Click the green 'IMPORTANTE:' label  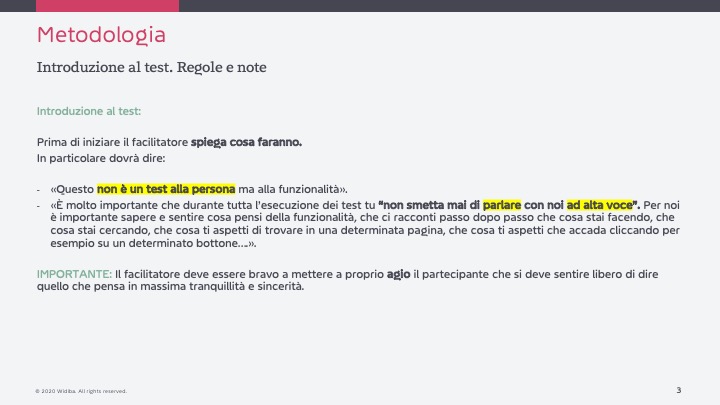pos(74,274)
